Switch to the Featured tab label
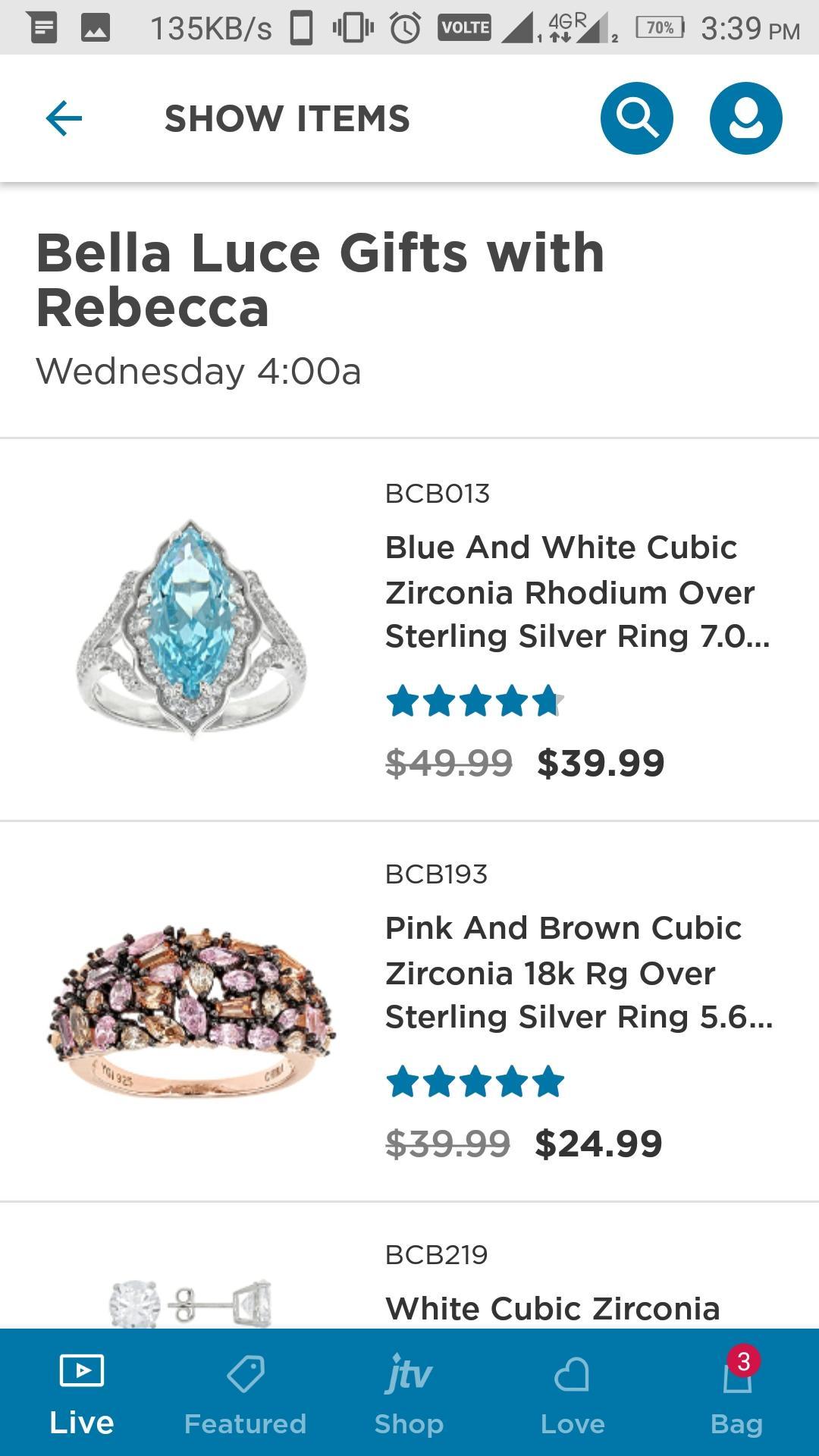This screenshot has width=819, height=1456. point(246,1424)
